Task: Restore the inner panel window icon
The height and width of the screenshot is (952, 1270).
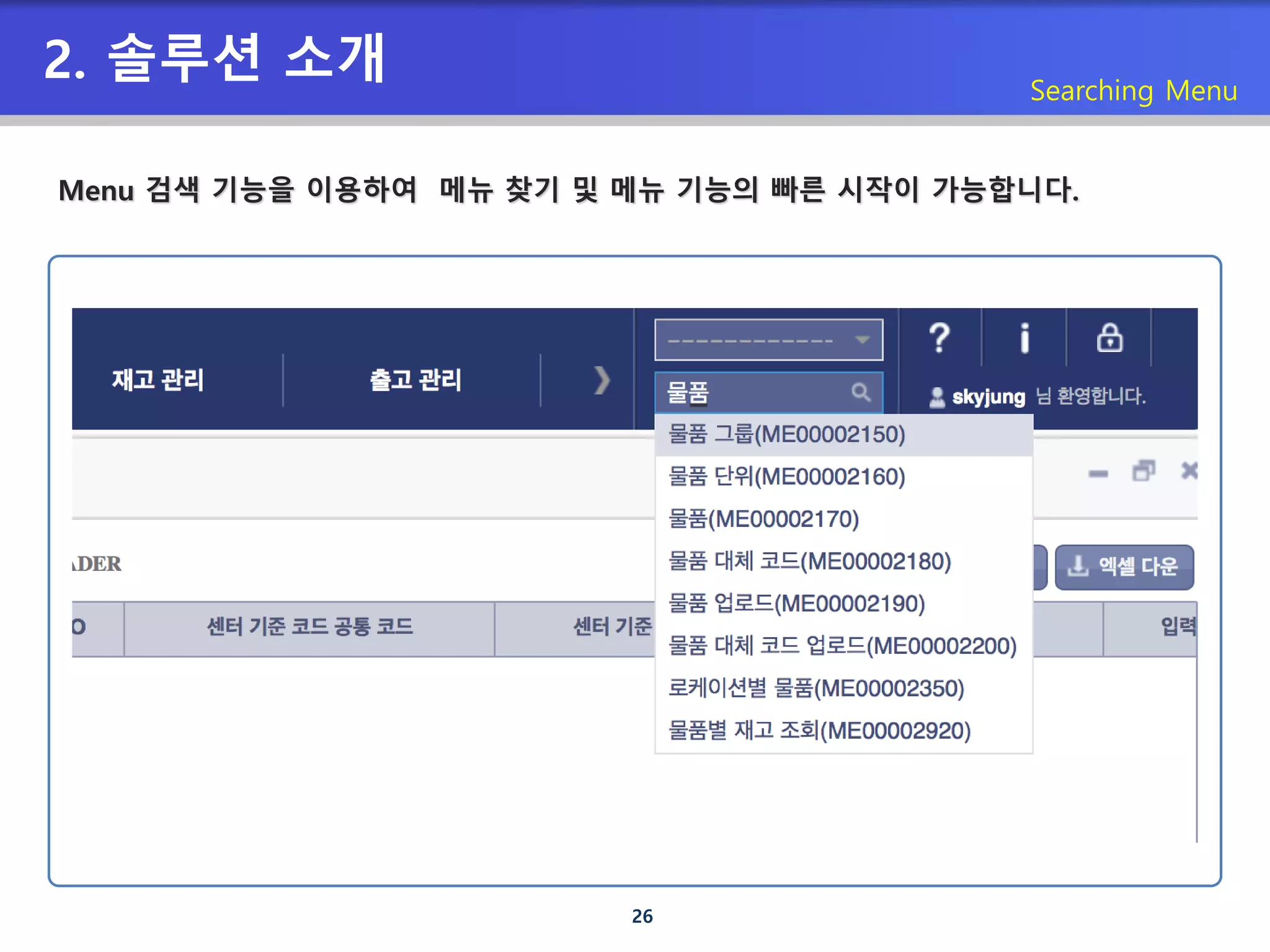Action: pos(1143,471)
